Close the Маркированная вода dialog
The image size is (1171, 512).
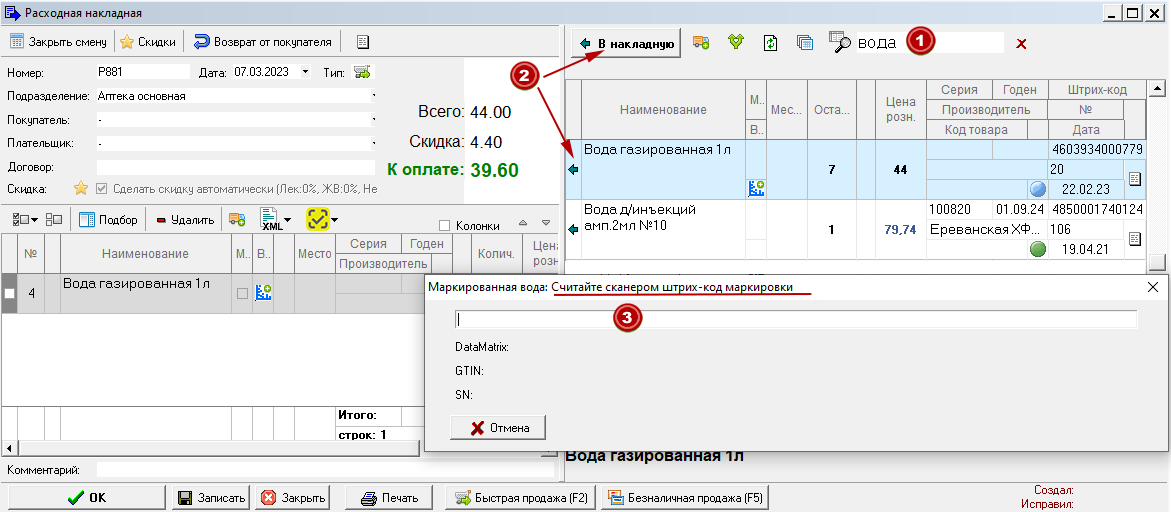[x=1152, y=287]
